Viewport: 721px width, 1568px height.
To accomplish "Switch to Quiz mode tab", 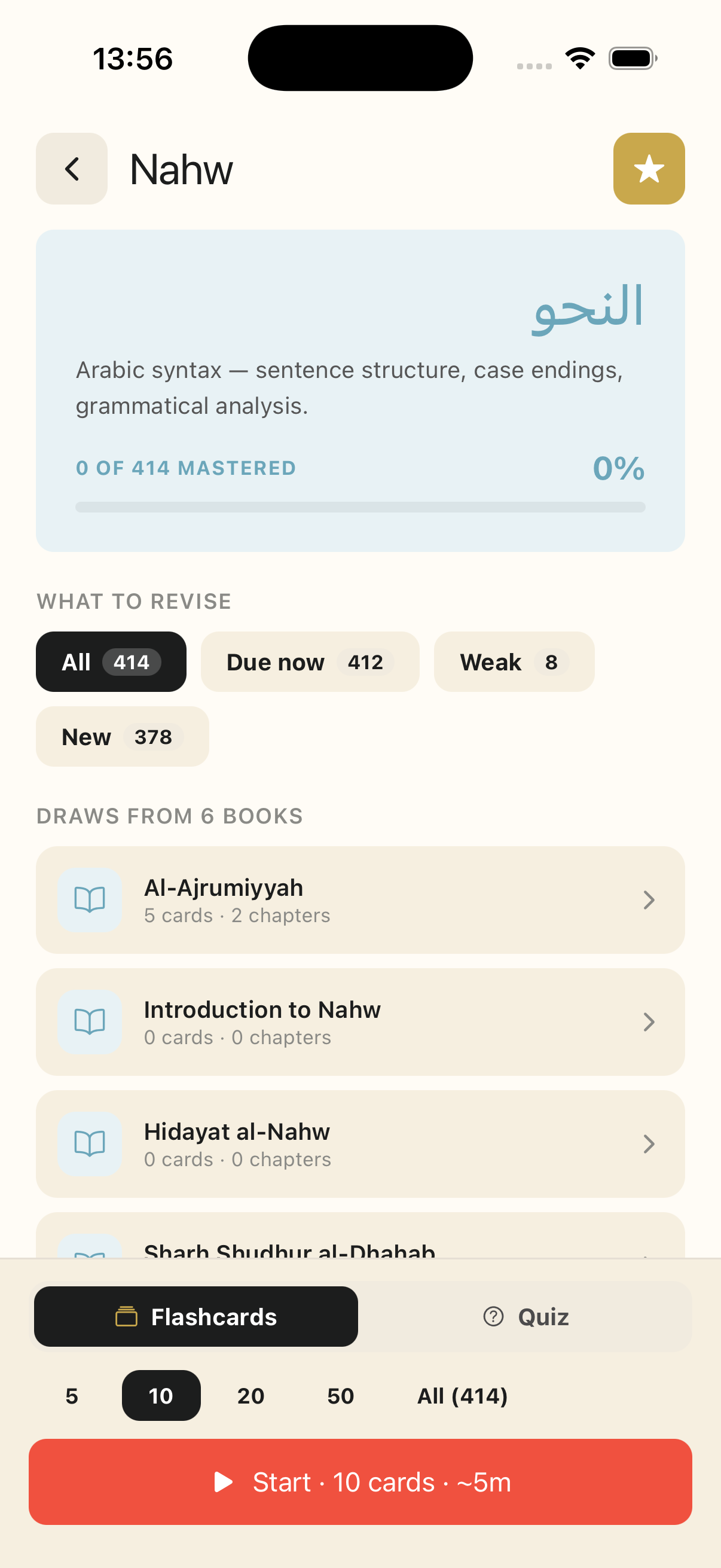I will point(526,1316).
